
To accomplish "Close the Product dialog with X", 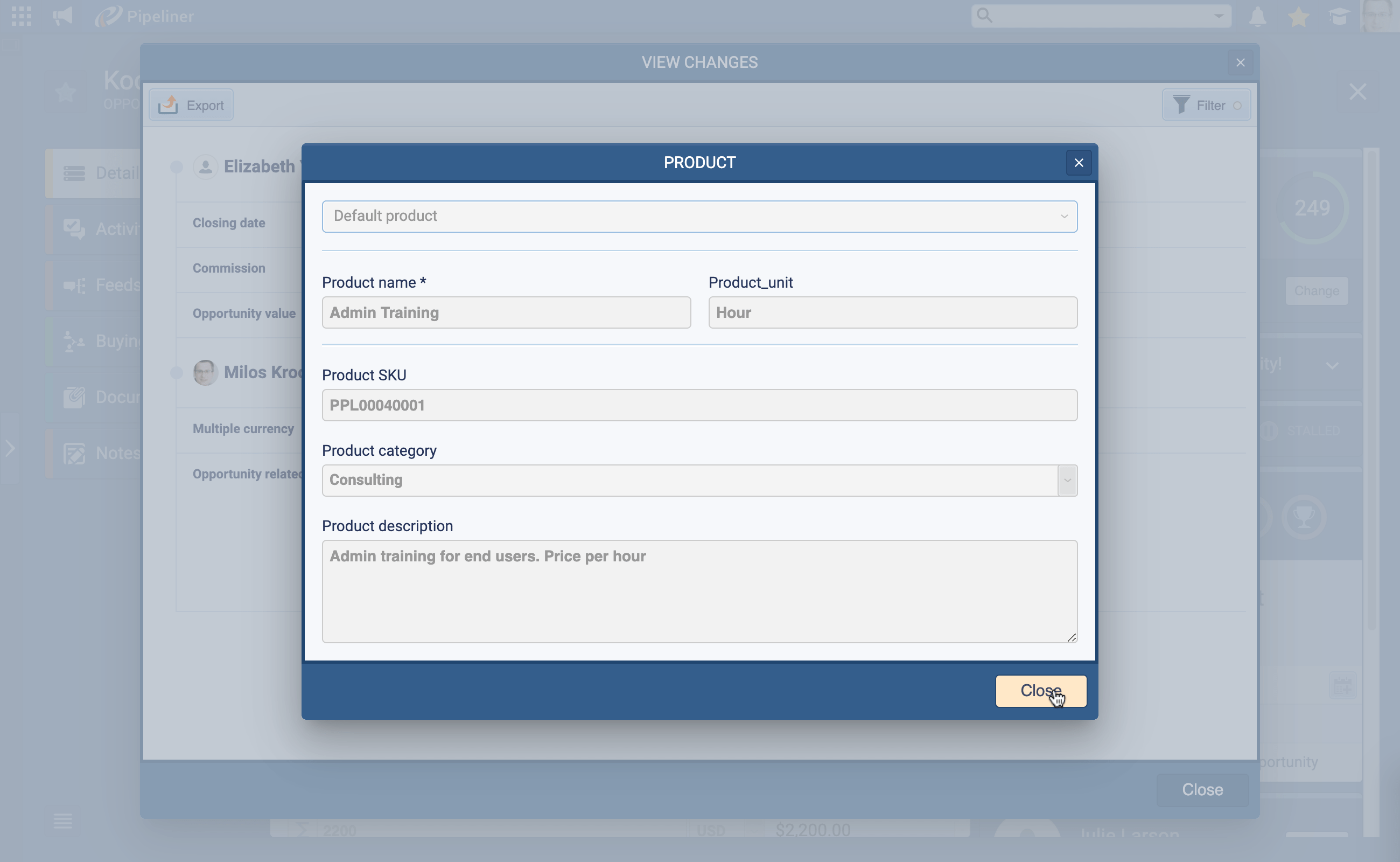I will [x=1078, y=163].
